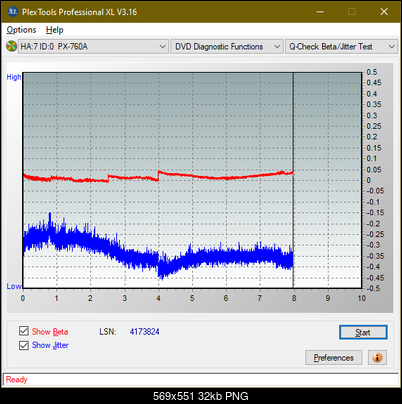Open the Help menu

pyautogui.click(x=55, y=30)
